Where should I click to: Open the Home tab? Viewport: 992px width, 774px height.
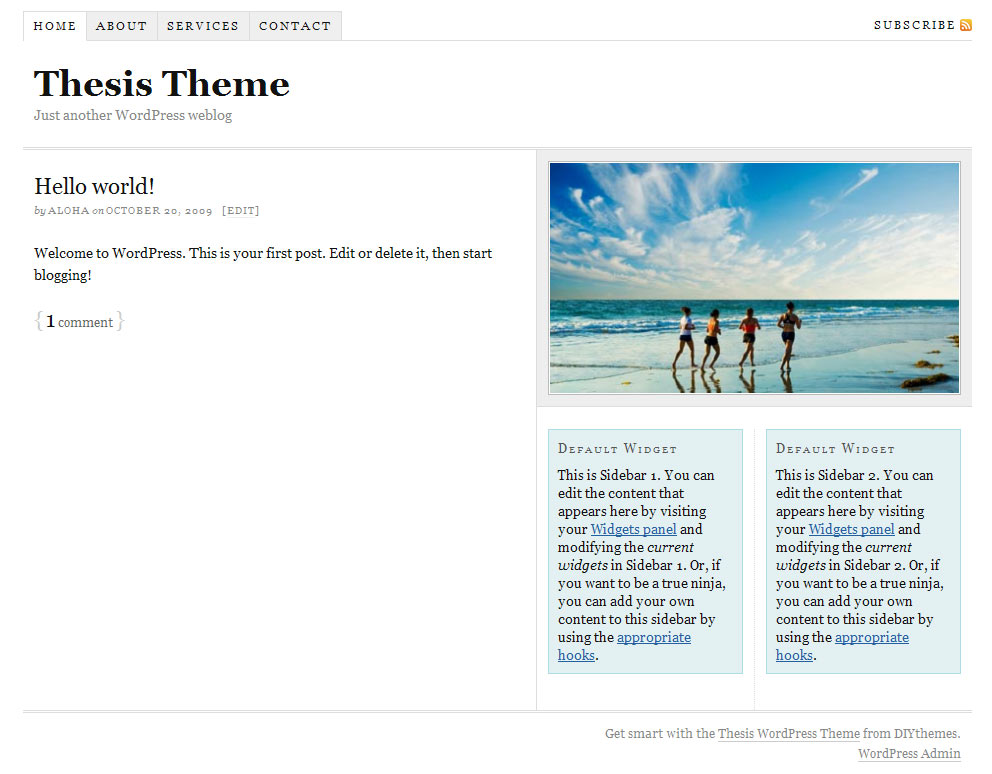click(55, 26)
